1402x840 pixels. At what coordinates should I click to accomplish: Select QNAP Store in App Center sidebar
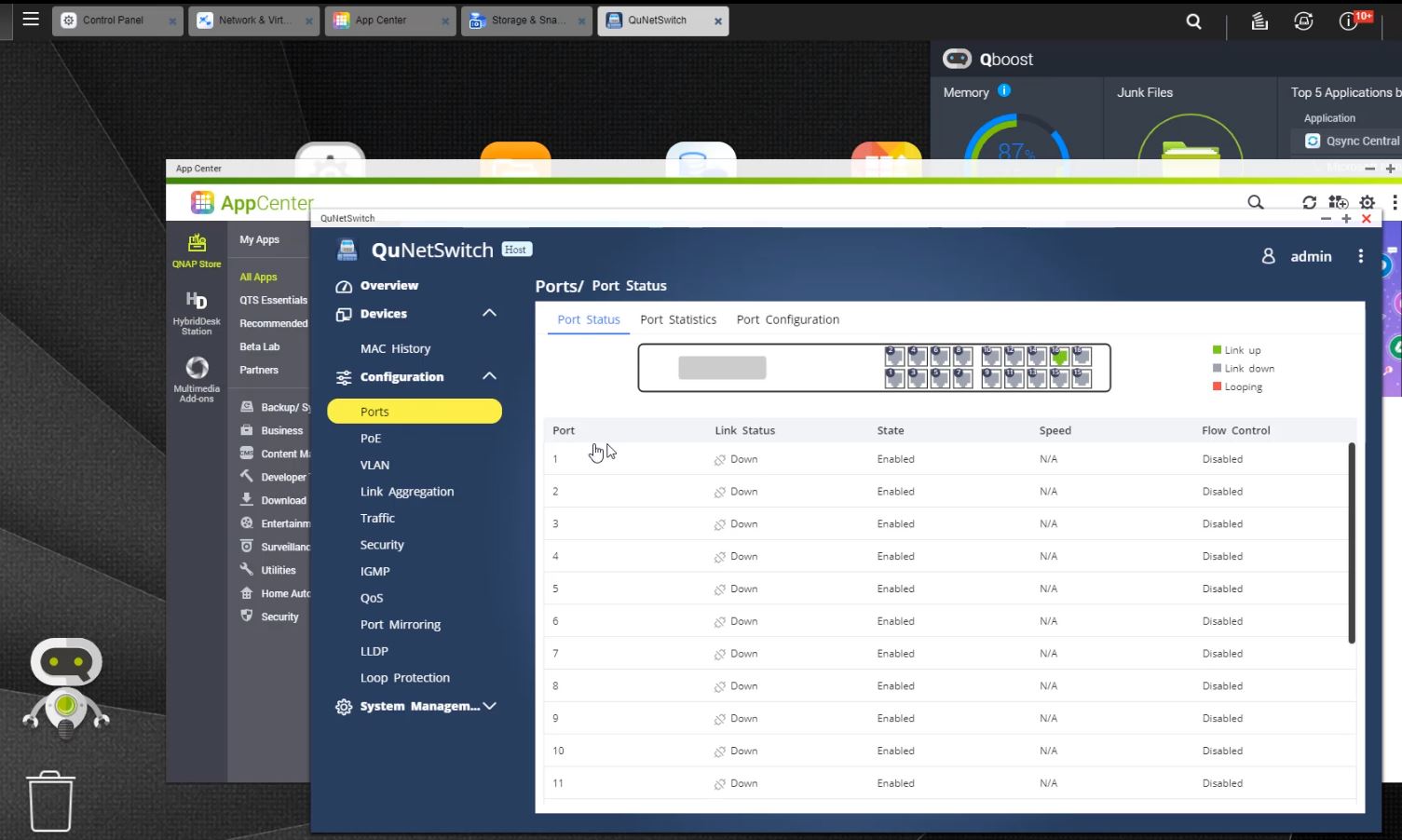(x=197, y=251)
